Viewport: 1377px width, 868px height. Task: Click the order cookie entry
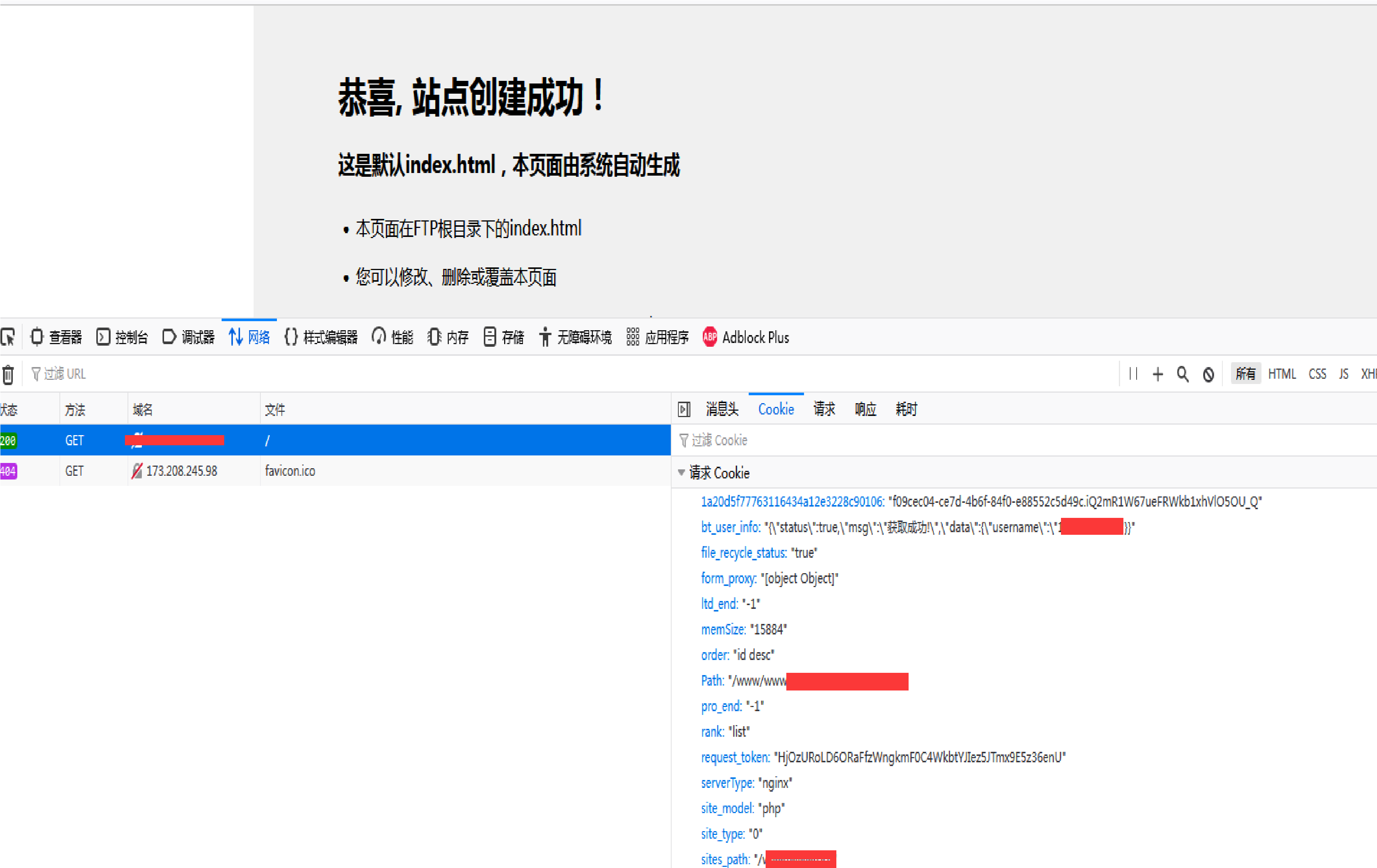pos(738,655)
